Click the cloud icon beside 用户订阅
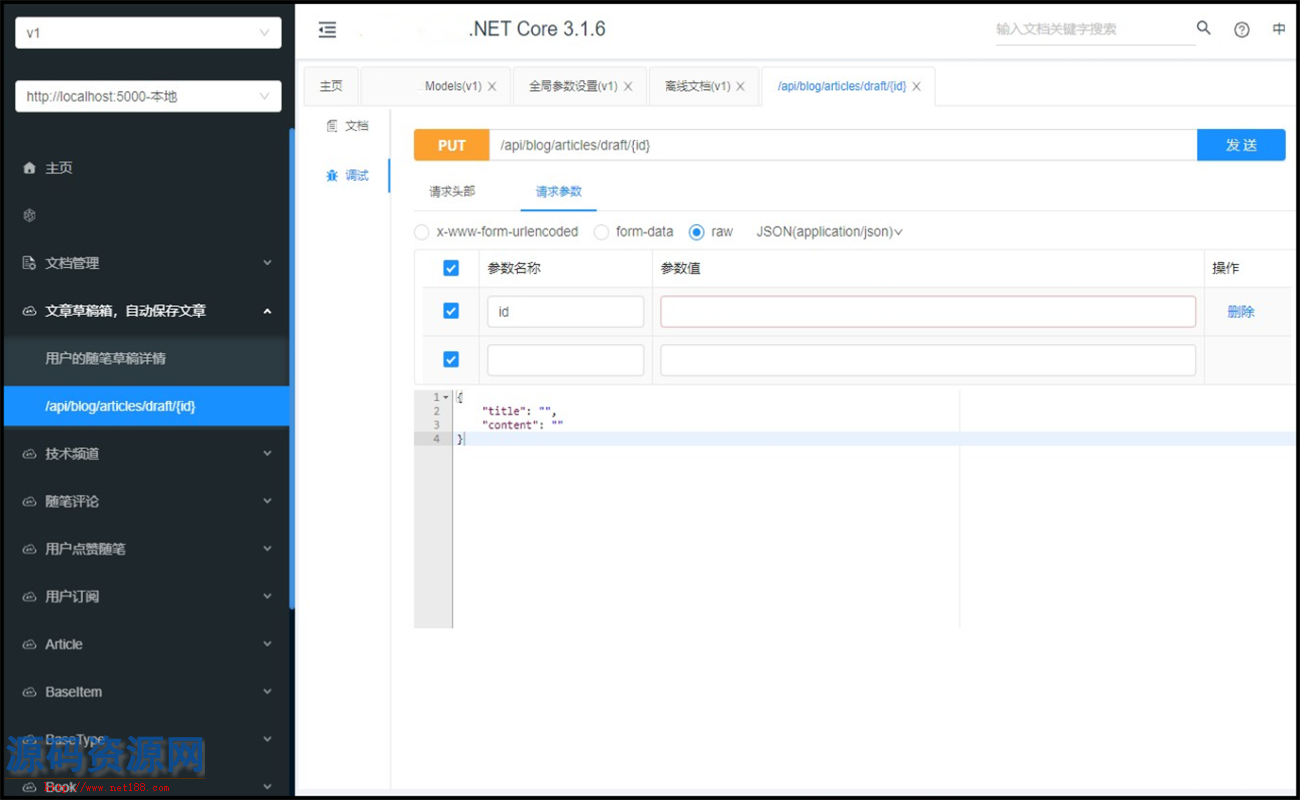Image resolution: width=1300 pixels, height=800 pixels. [29, 597]
